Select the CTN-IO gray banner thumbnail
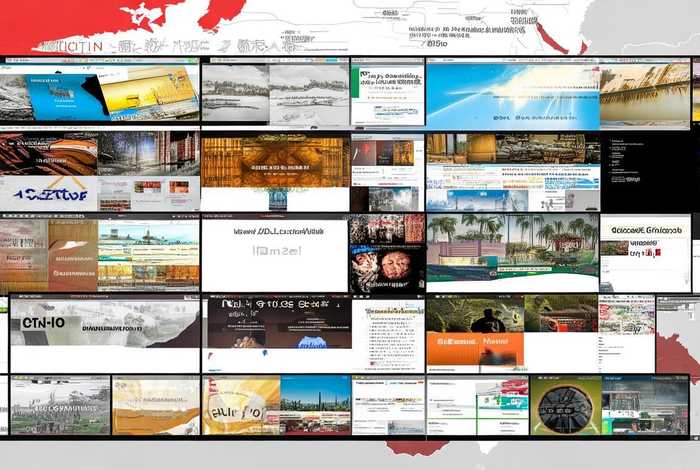 point(100,322)
